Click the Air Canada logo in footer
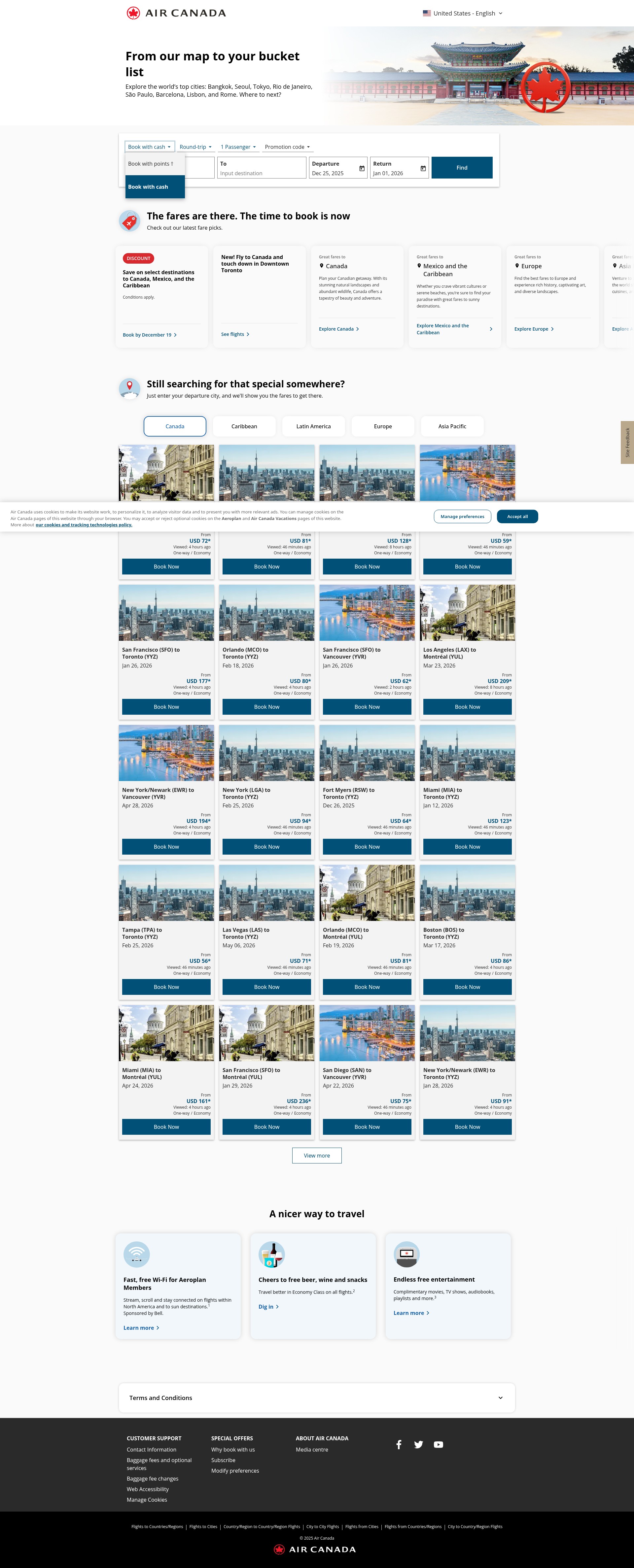 coord(314,1549)
